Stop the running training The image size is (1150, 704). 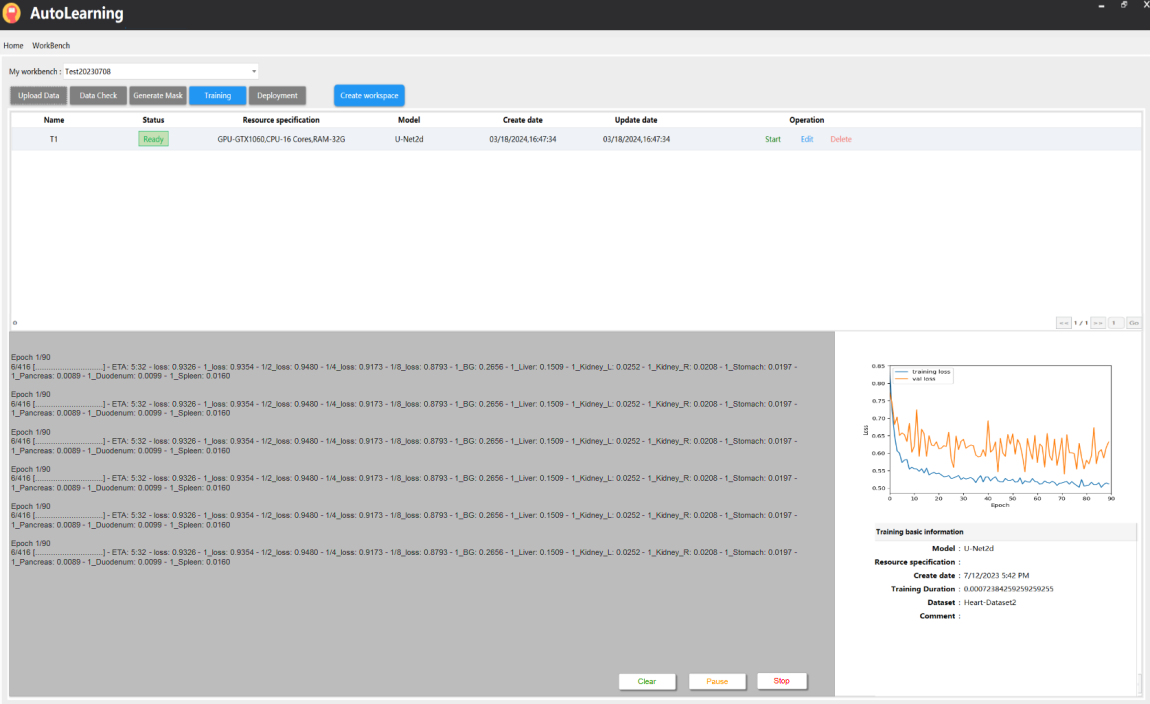point(782,681)
